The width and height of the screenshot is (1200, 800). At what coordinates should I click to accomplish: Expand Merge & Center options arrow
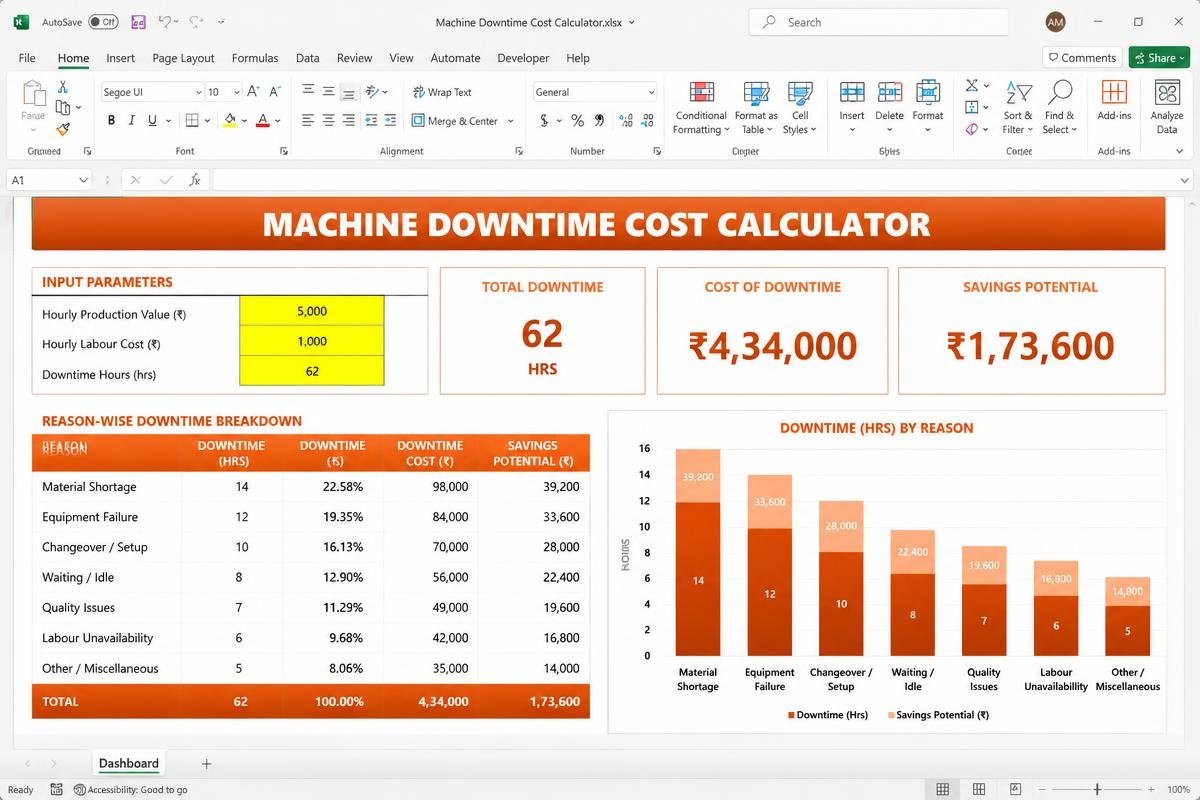click(511, 121)
